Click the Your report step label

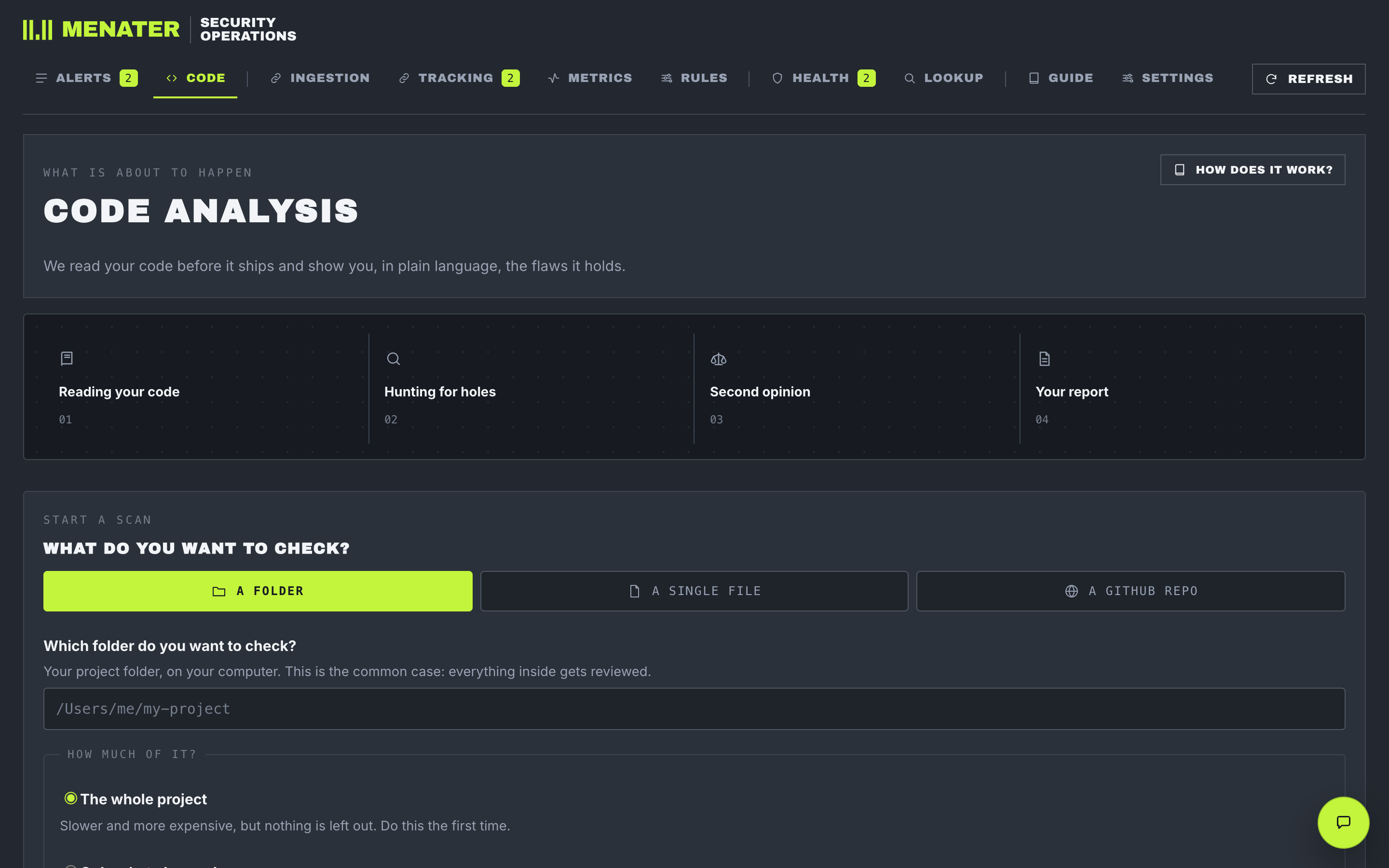pos(1072,392)
